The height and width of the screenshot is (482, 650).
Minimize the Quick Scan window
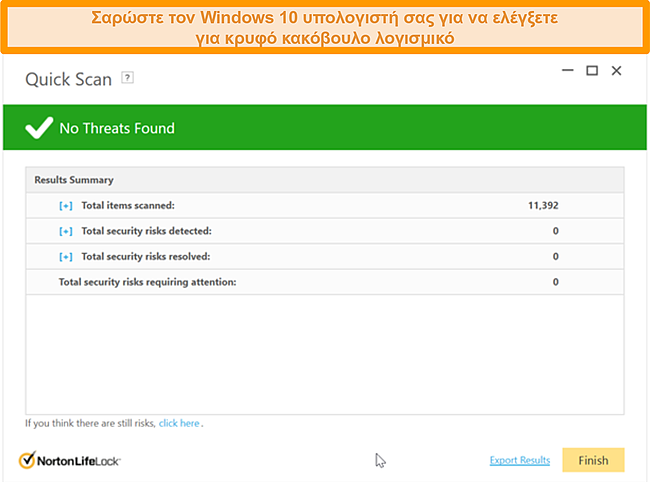[x=568, y=70]
